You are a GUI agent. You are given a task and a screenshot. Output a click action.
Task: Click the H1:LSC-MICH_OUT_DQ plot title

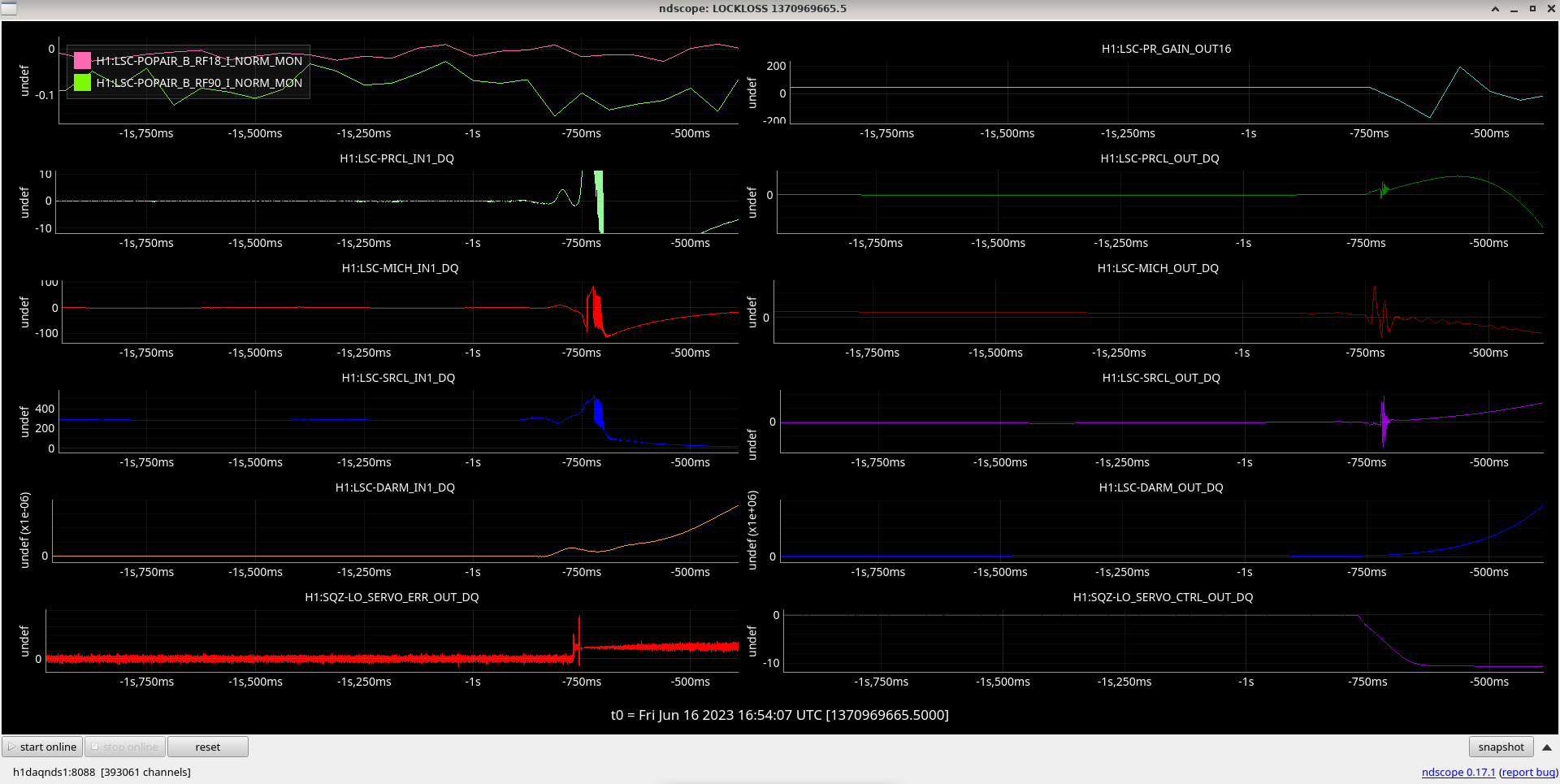[1158, 268]
